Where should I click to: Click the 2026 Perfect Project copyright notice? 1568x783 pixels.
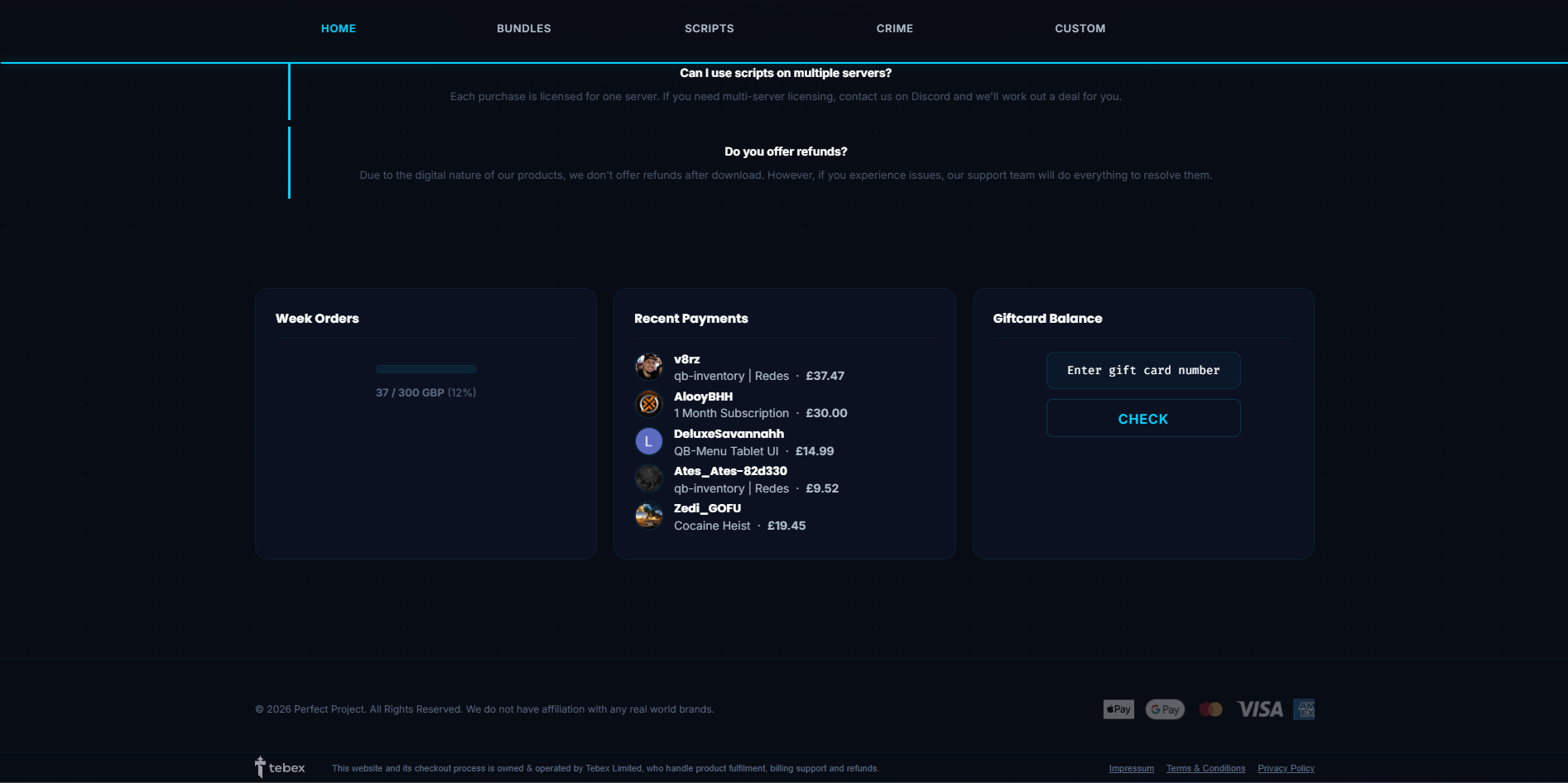(x=484, y=709)
